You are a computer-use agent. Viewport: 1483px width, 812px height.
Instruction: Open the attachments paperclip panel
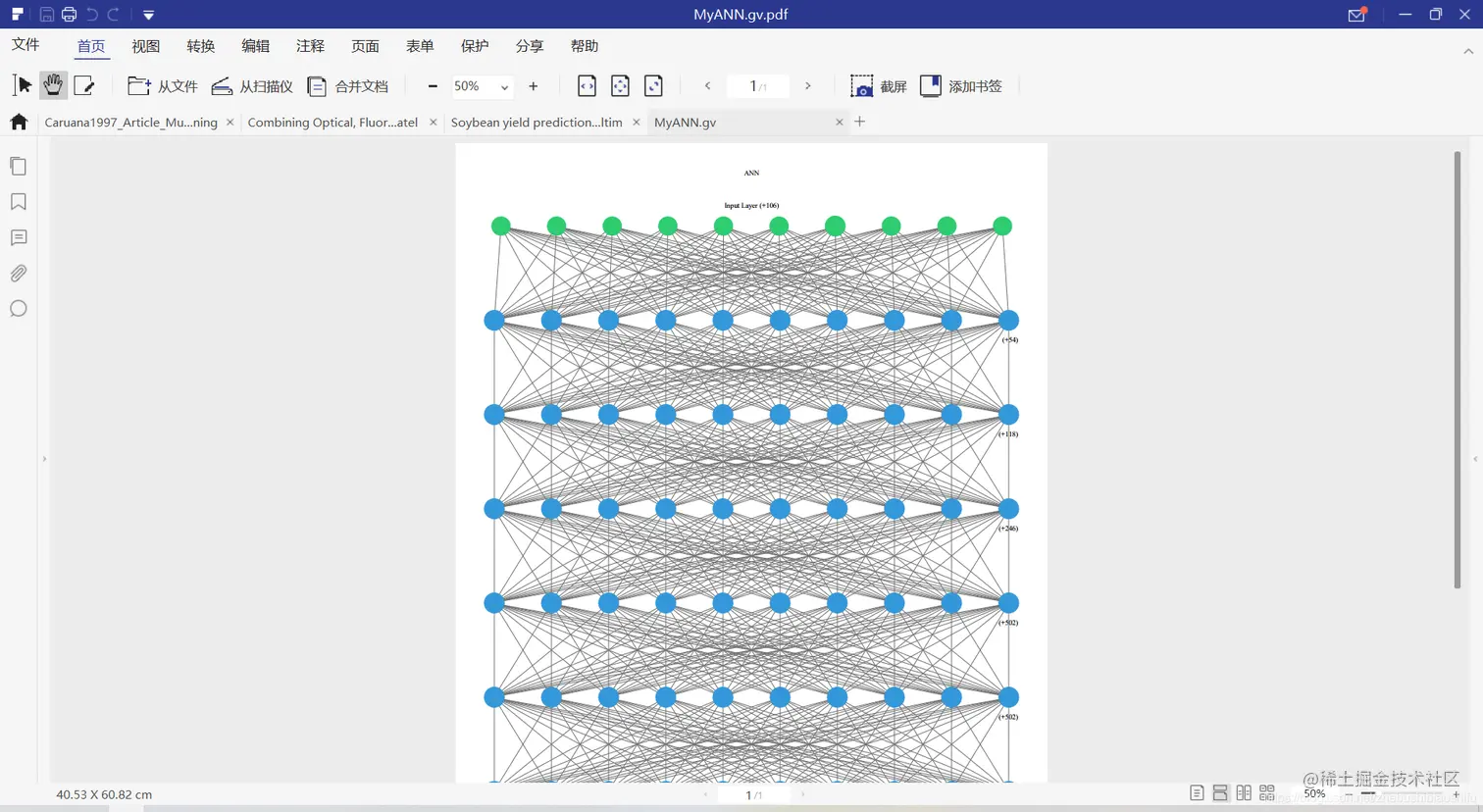click(x=18, y=274)
